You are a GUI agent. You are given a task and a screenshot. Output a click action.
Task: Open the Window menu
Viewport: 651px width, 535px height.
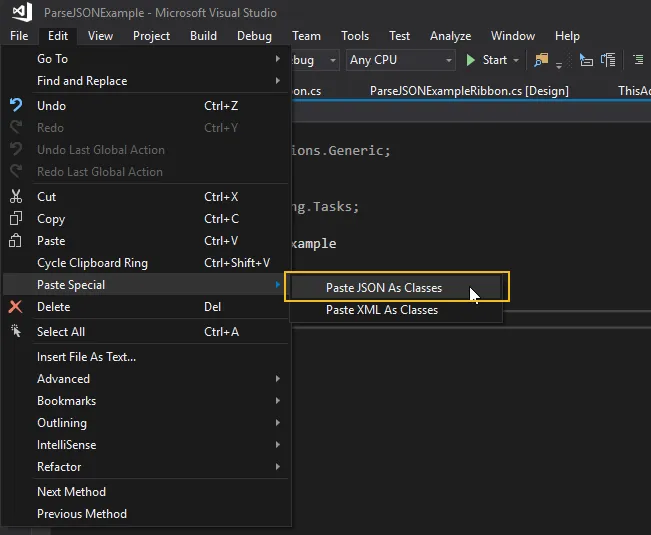click(513, 36)
